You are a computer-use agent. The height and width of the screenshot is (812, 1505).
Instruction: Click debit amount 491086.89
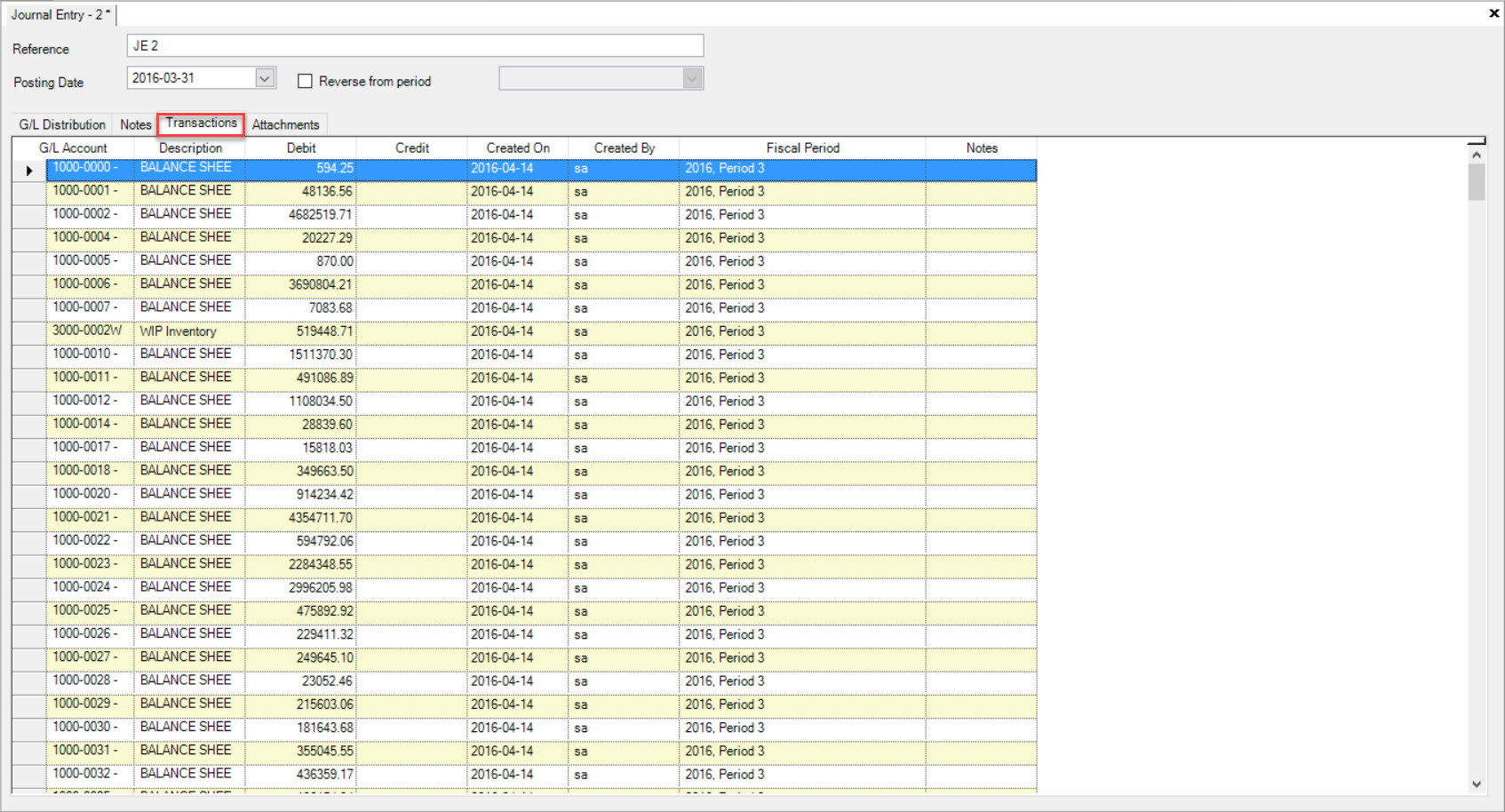coord(301,378)
